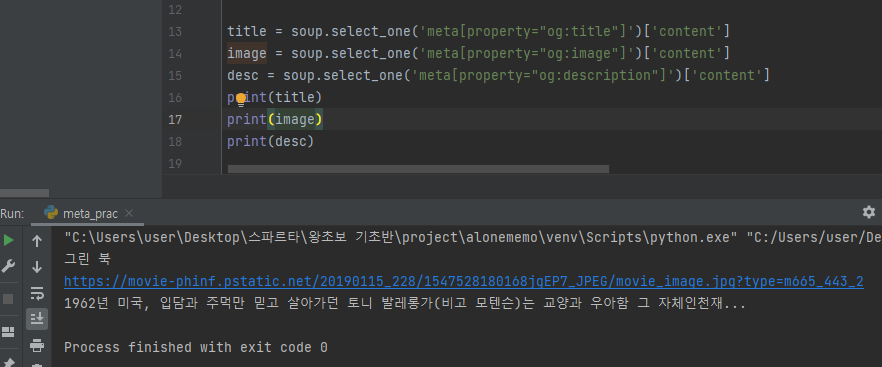Screen dimensions: 882x367
Task: Click the '그린 북' console output line
Action: (87, 259)
